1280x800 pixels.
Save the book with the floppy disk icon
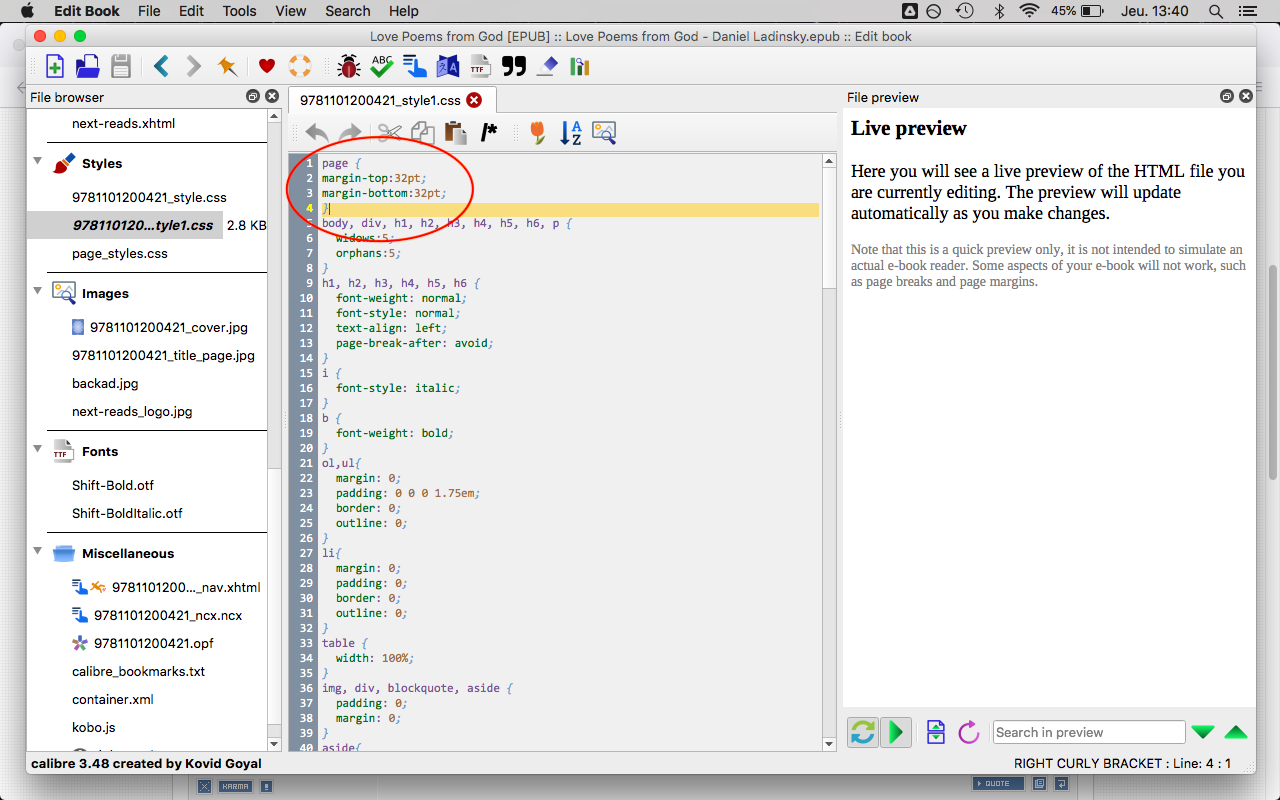pyautogui.click(x=121, y=67)
